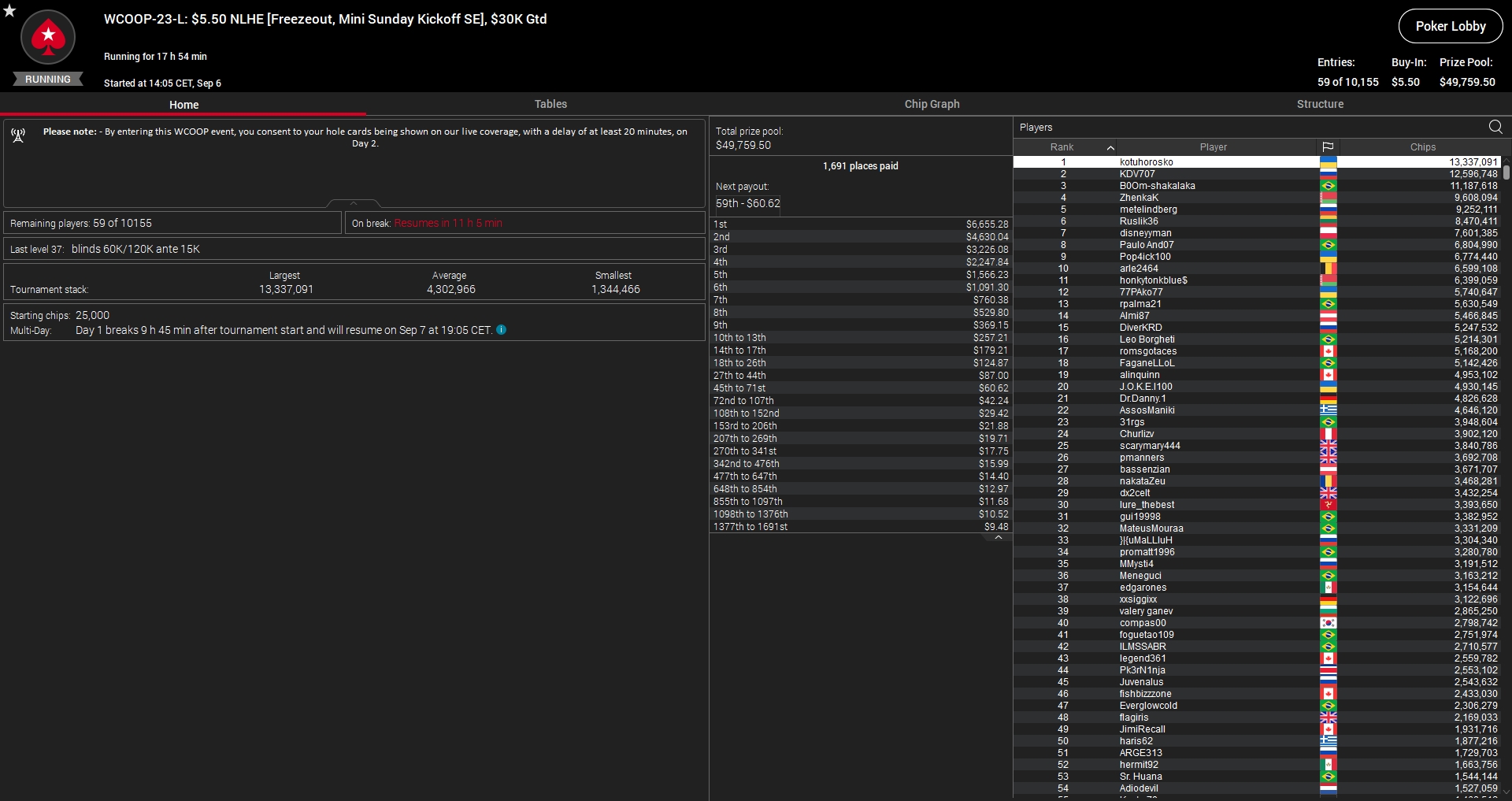This screenshot has height=801, width=1512.
Task: Select player row kotuhorosko
Action: click(x=1257, y=162)
